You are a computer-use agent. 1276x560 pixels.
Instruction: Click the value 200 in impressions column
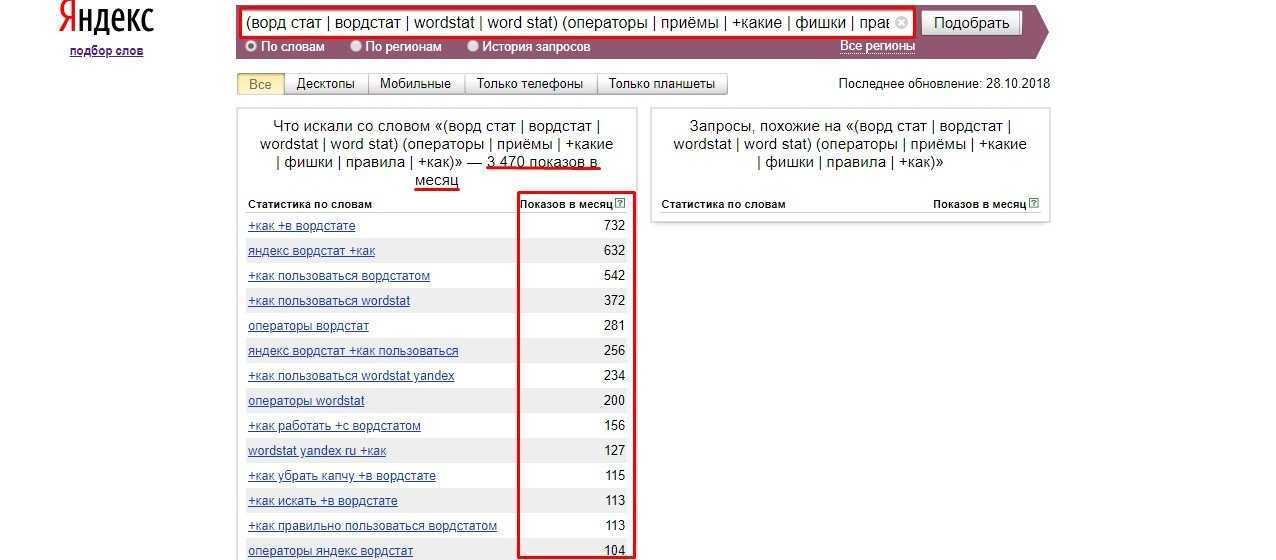click(x=614, y=401)
